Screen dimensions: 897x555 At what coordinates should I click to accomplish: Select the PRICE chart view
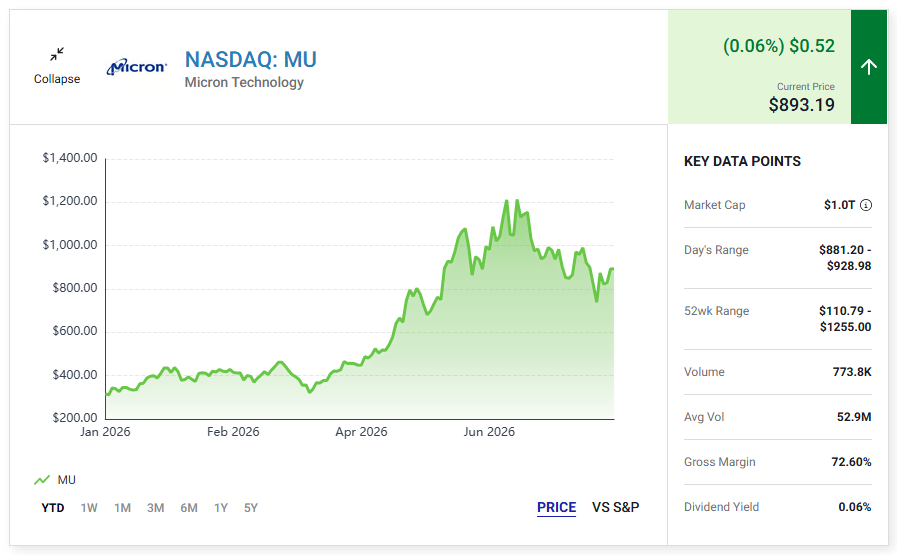click(557, 508)
